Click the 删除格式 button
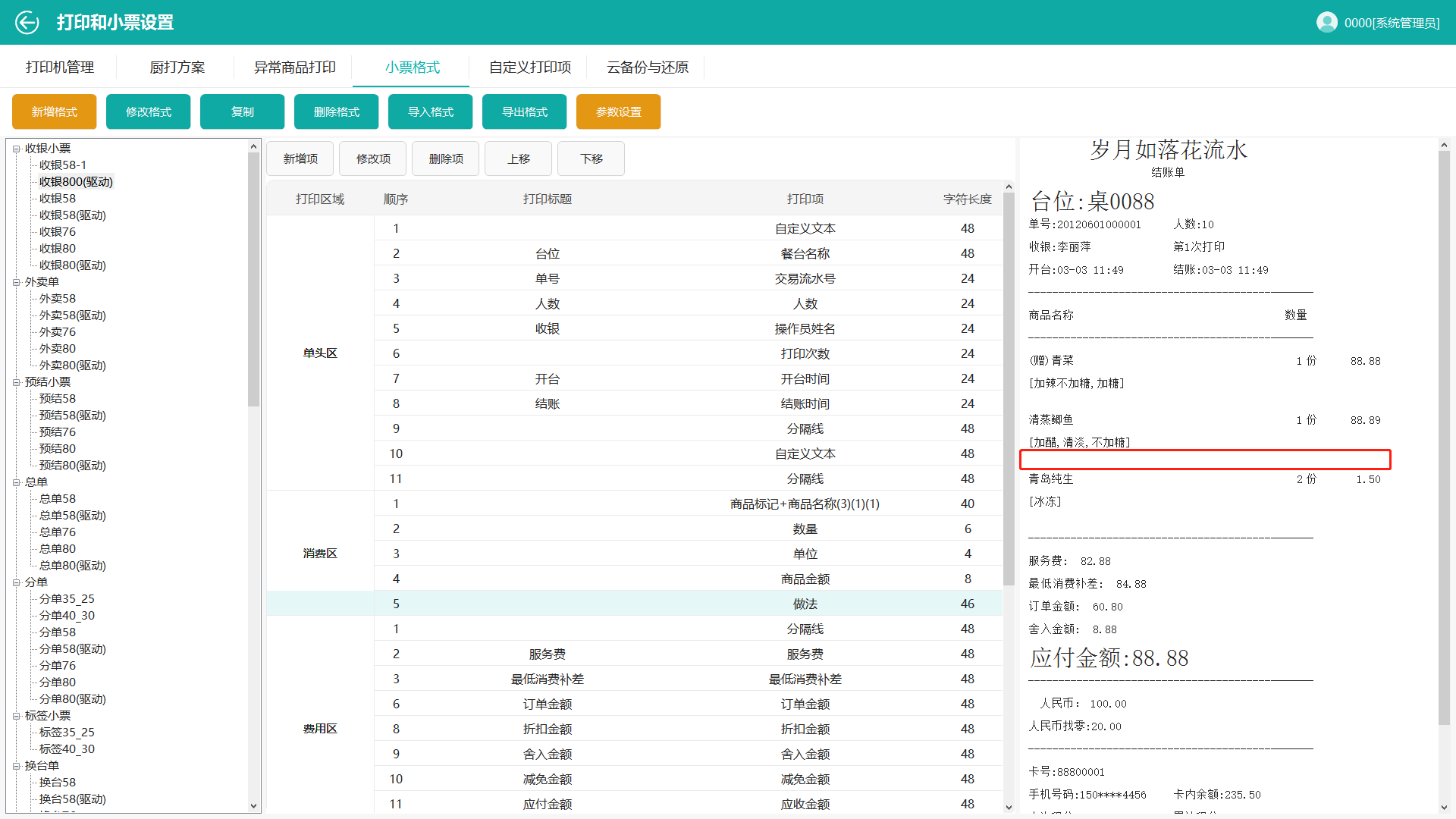 click(x=337, y=112)
